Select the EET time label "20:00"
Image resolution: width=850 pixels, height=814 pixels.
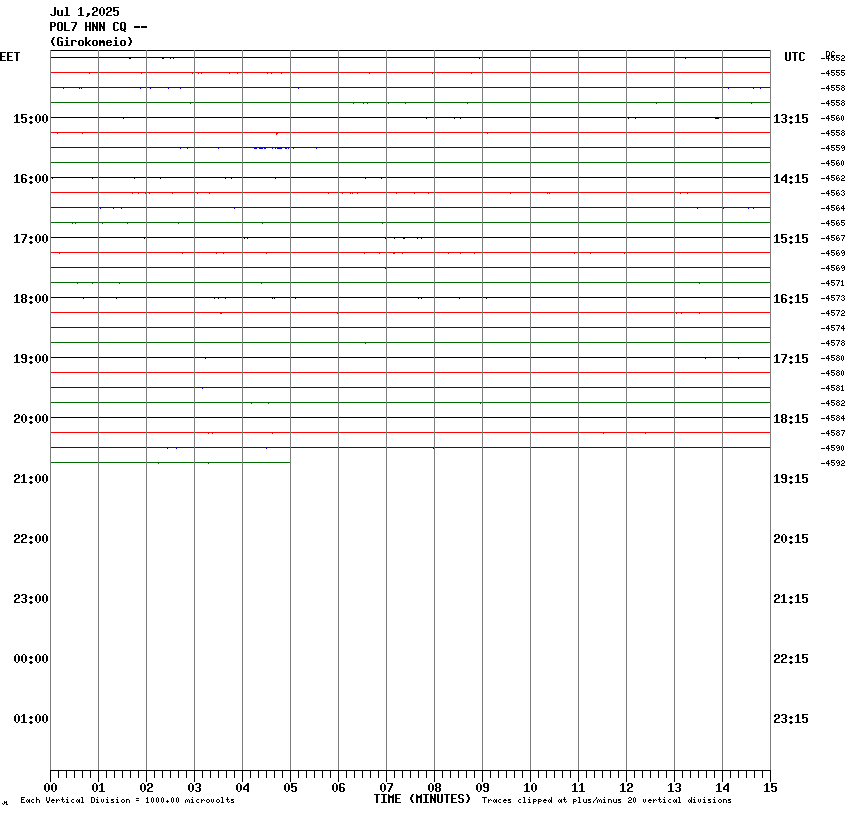pyautogui.click(x=31, y=419)
